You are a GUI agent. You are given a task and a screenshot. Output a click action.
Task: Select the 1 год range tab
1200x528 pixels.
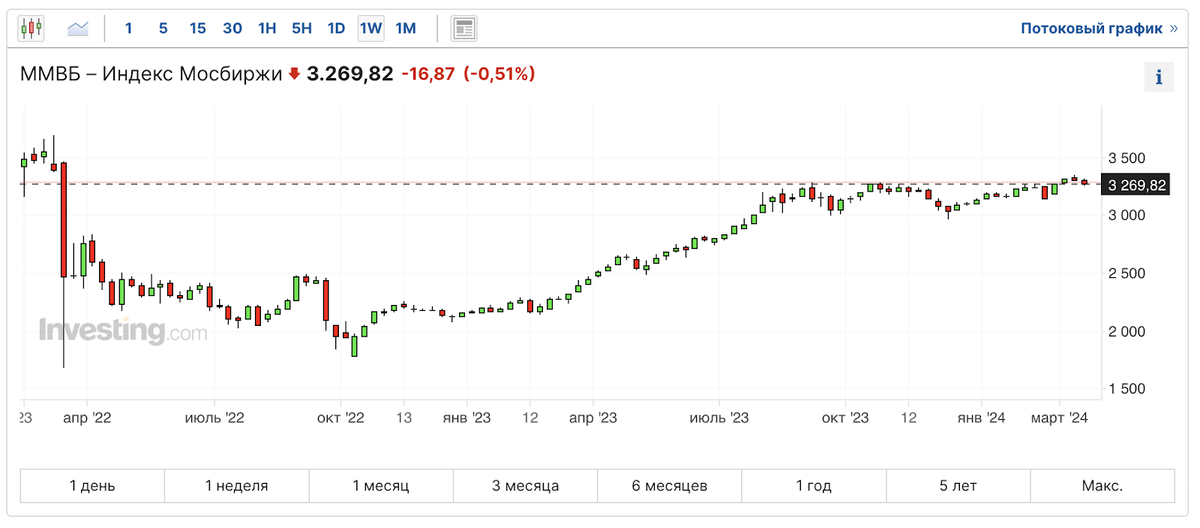pos(814,486)
